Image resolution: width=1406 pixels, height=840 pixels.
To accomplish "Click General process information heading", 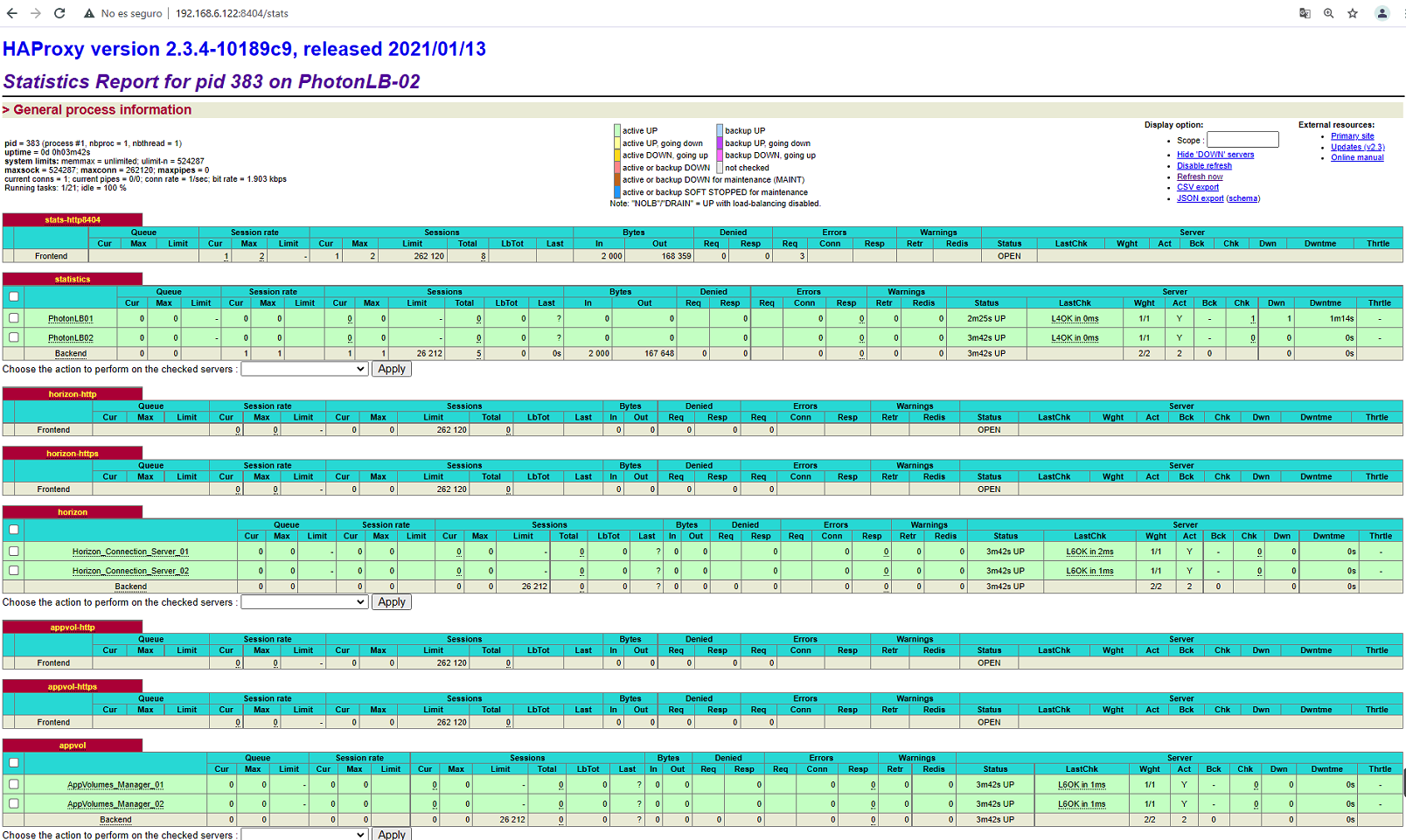I will (x=102, y=110).
